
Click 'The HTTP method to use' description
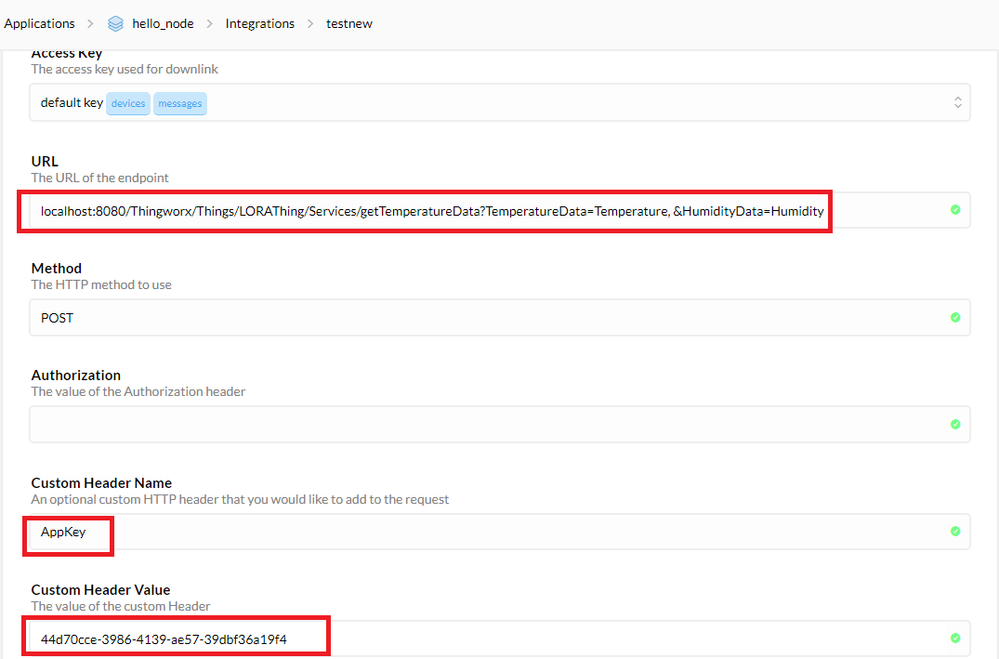(101, 285)
